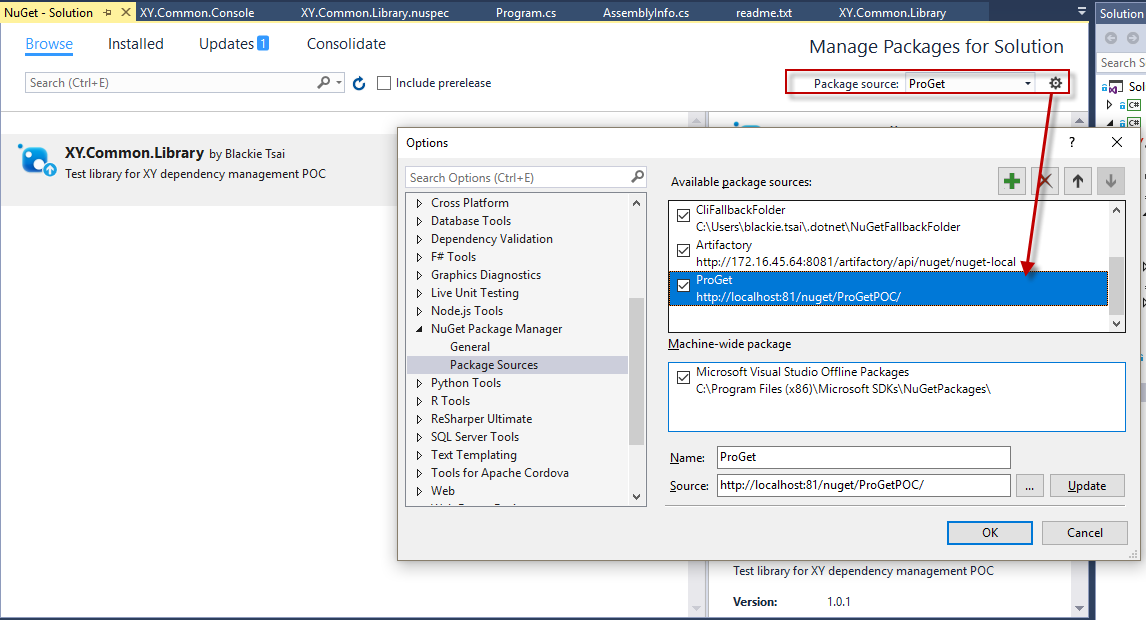The height and width of the screenshot is (620, 1146).
Task: Click the help question mark in Options dialog
Action: coord(1072,143)
